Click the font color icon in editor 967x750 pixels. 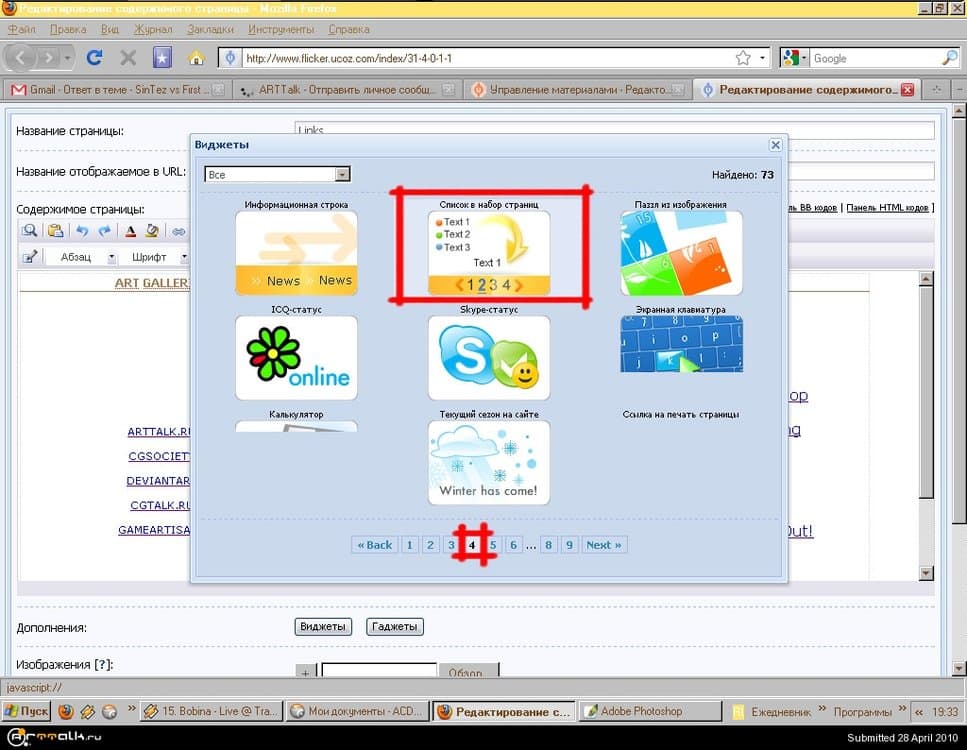pos(130,231)
